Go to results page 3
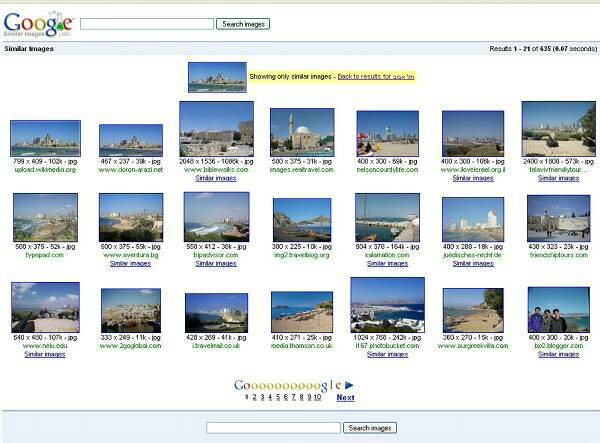This screenshot has height=443, width=600. [262, 397]
